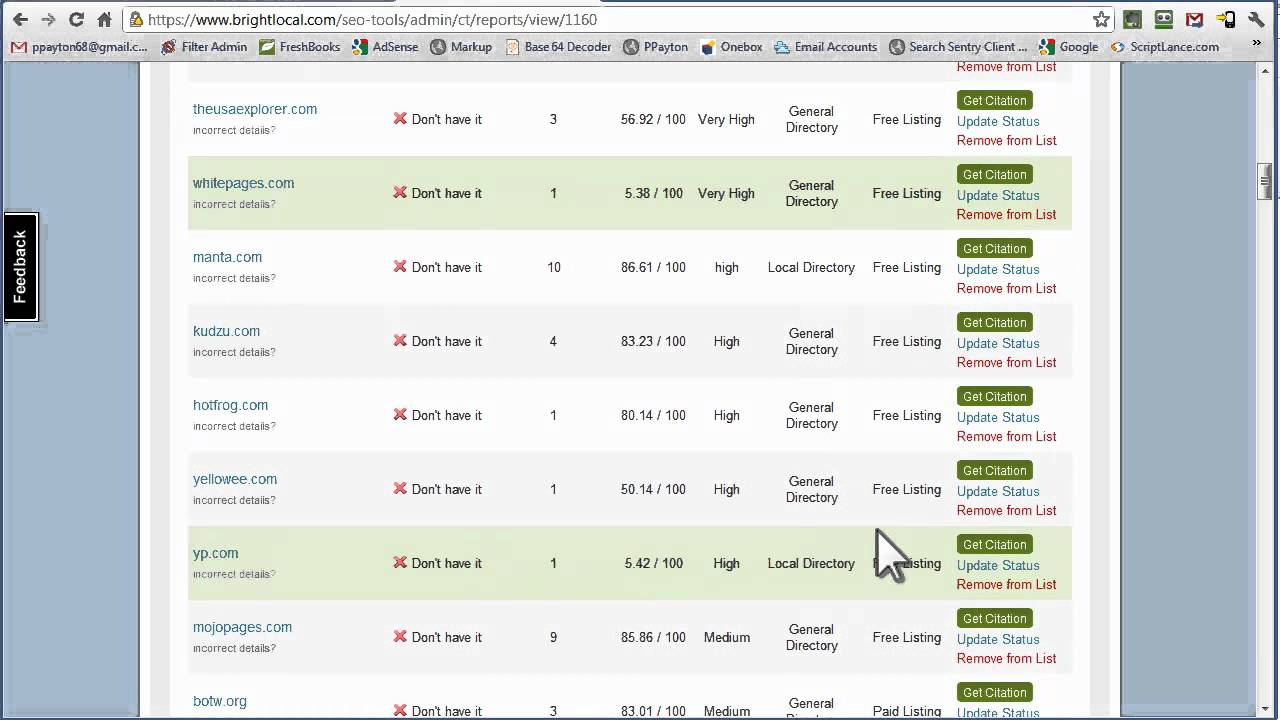Screen dimensions: 1280x720
Task: Open the Feedback side tab
Action: [x=20, y=266]
